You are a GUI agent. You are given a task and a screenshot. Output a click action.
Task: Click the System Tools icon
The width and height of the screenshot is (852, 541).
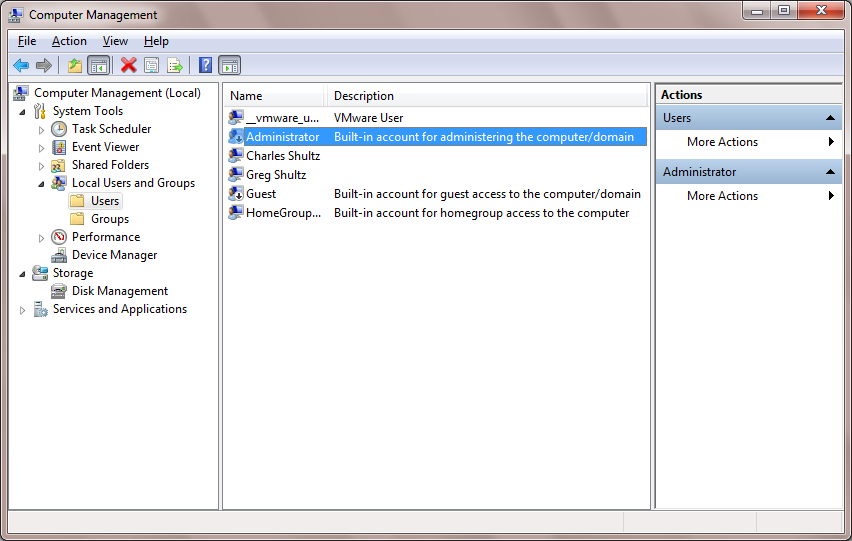coord(40,111)
